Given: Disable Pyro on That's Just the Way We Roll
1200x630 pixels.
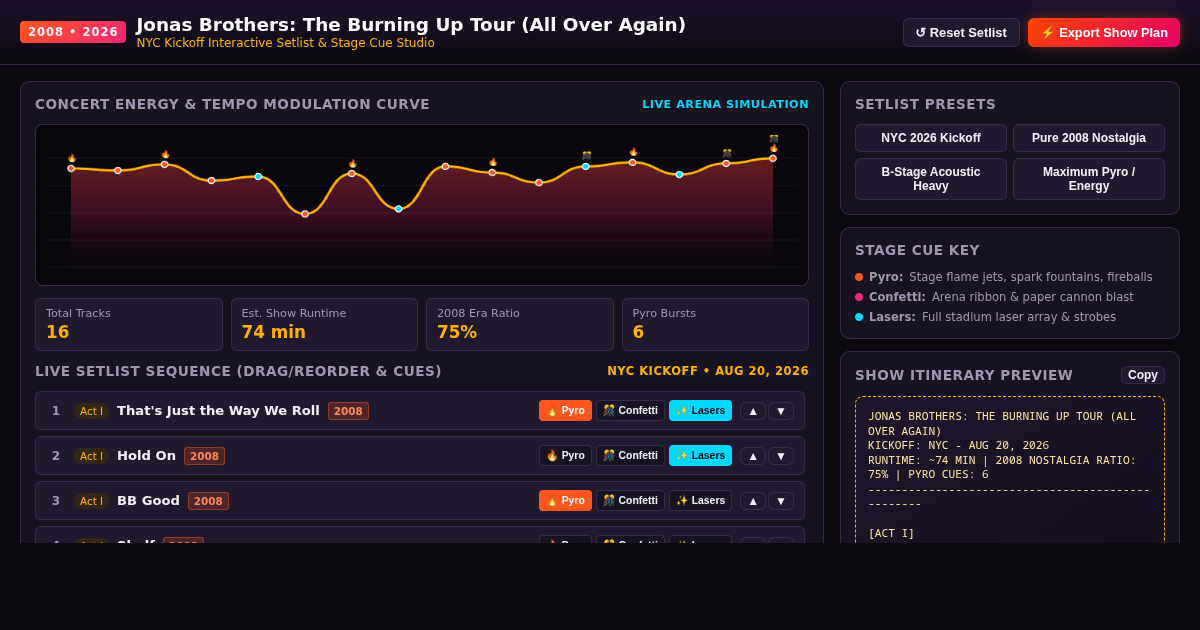Looking at the screenshot, I should point(565,411).
